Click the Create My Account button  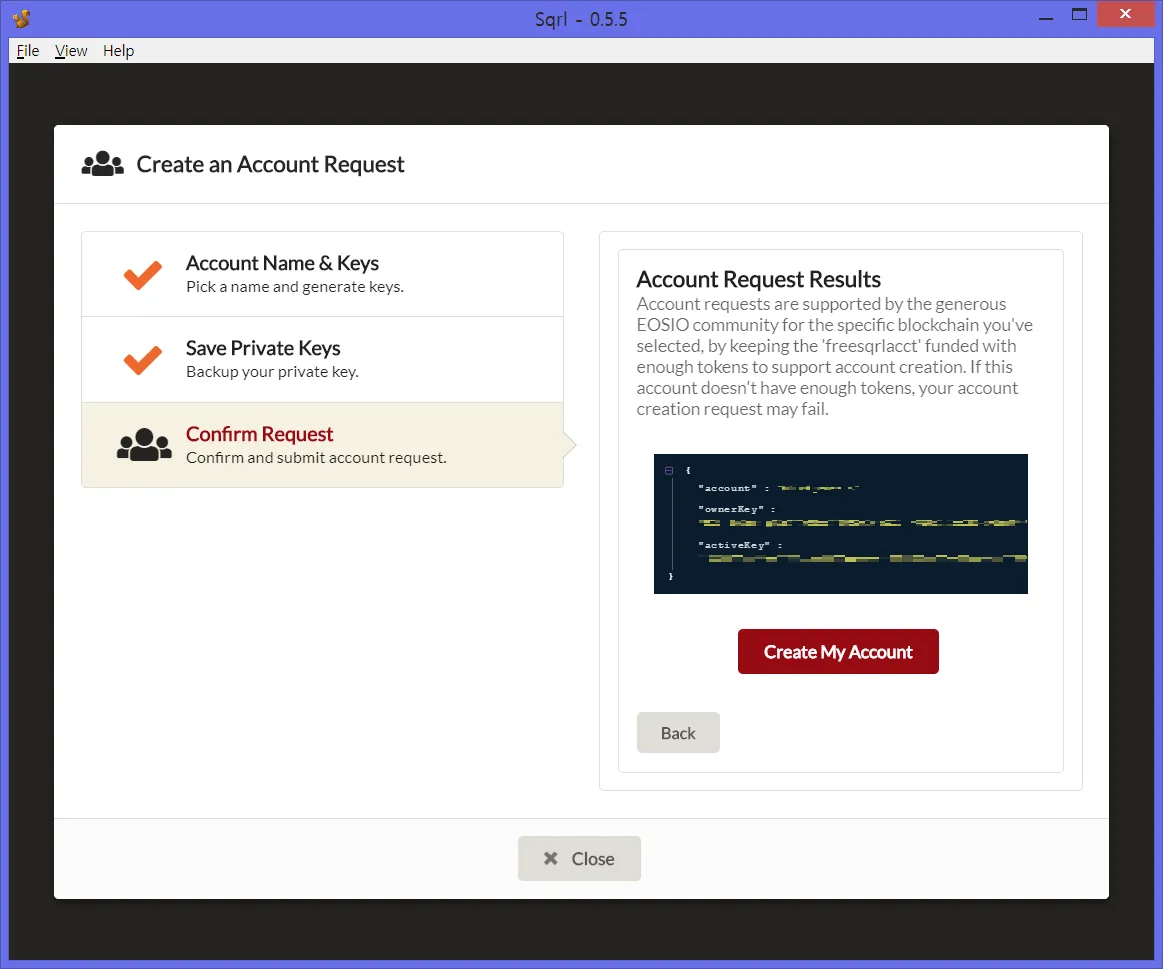pyautogui.click(x=838, y=651)
